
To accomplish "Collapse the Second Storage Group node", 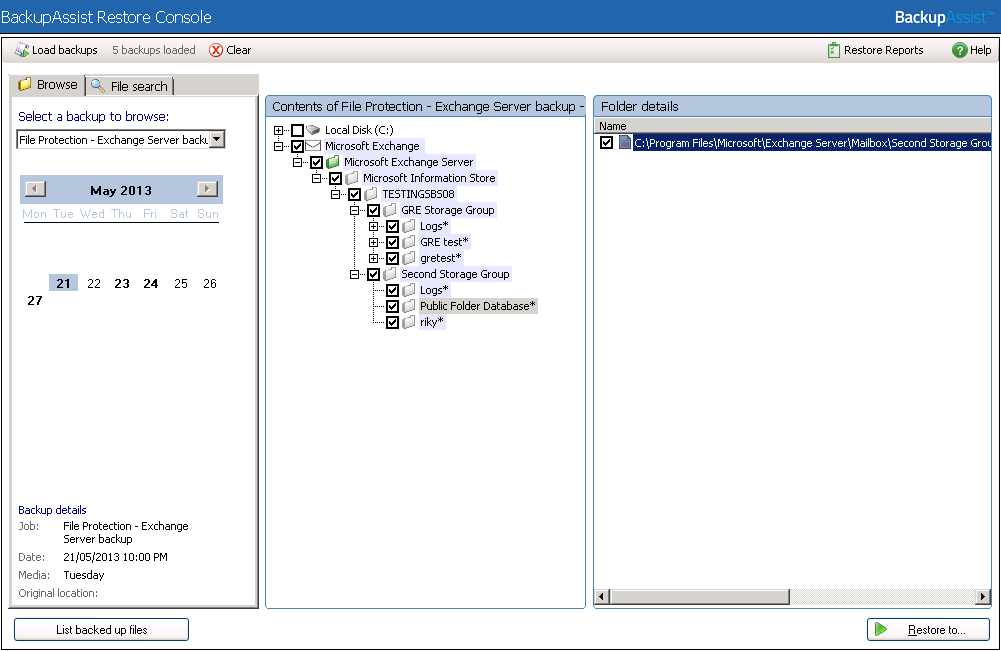I will pyautogui.click(x=354, y=274).
